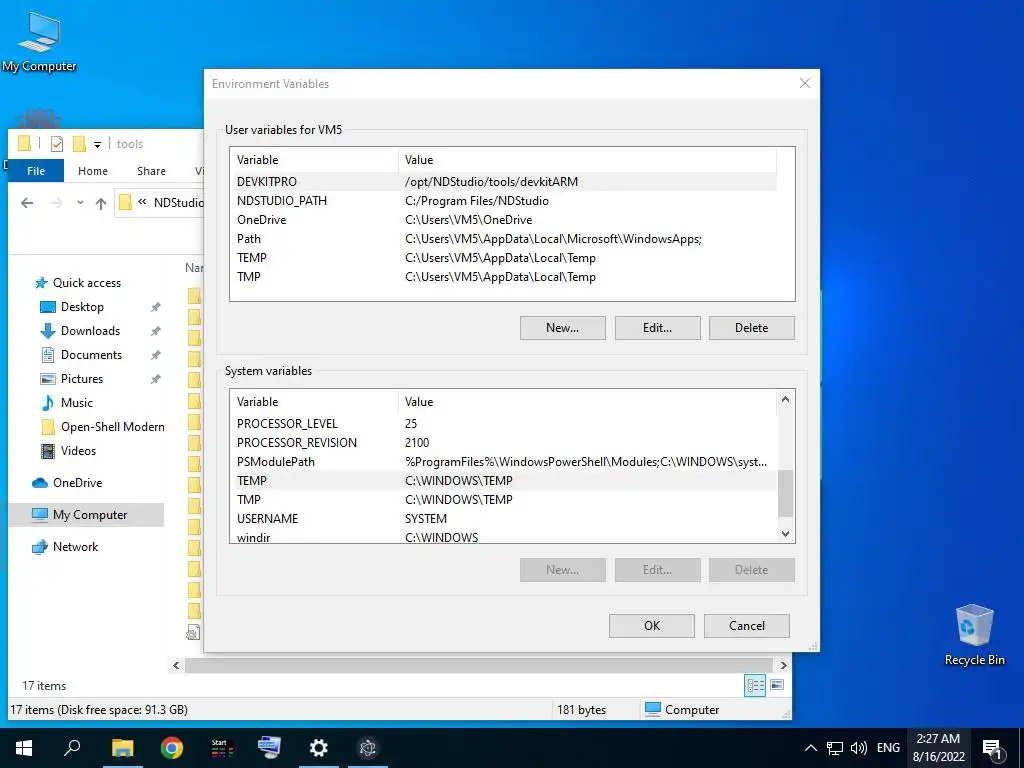Click New under user variables
This screenshot has width=1024, height=768.
[562, 328]
